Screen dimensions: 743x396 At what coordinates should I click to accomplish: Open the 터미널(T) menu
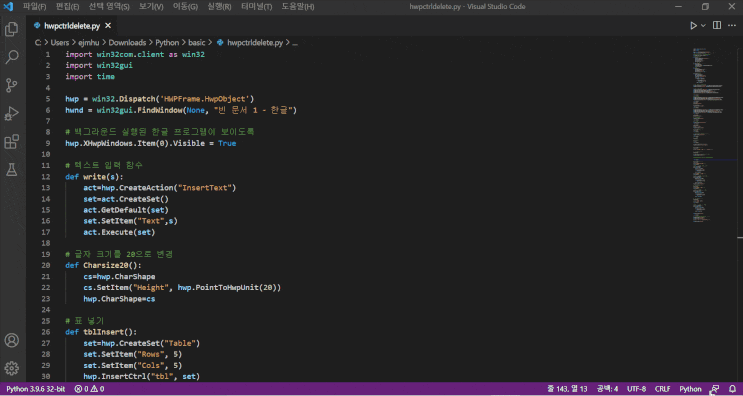(256, 7)
